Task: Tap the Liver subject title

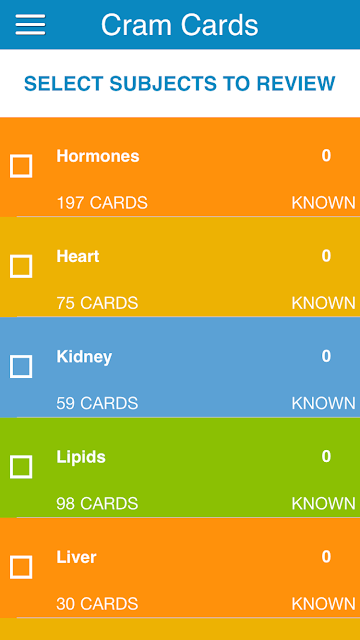Action: point(76,557)
